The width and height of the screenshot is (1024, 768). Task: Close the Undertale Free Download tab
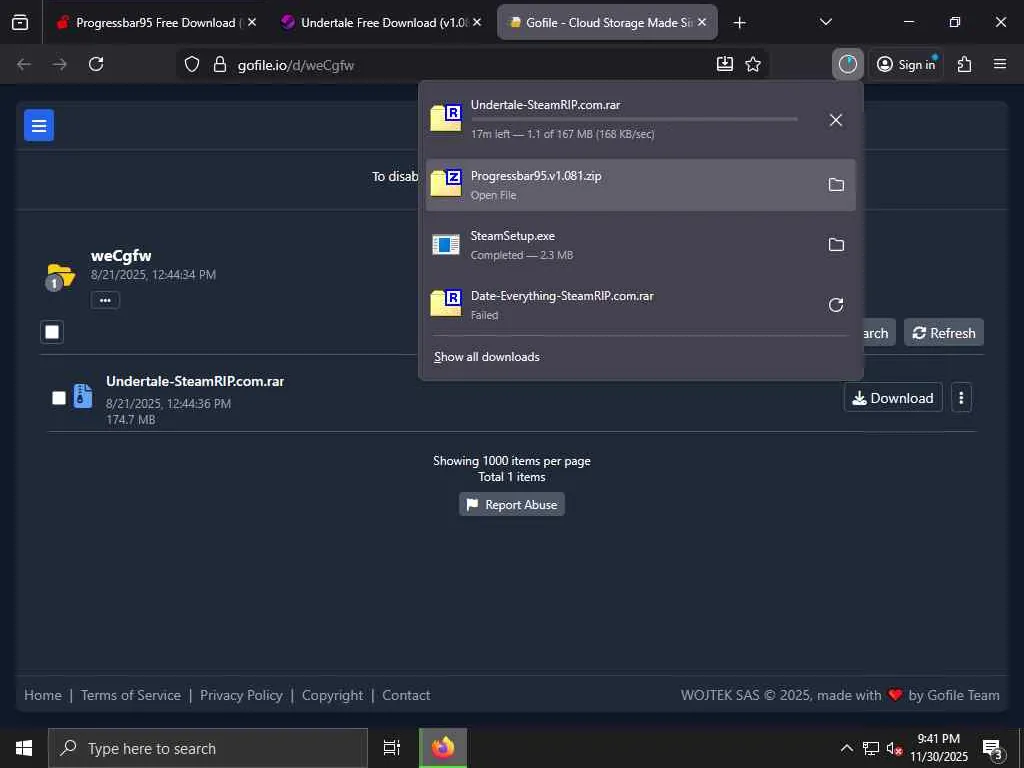point(477,22)
